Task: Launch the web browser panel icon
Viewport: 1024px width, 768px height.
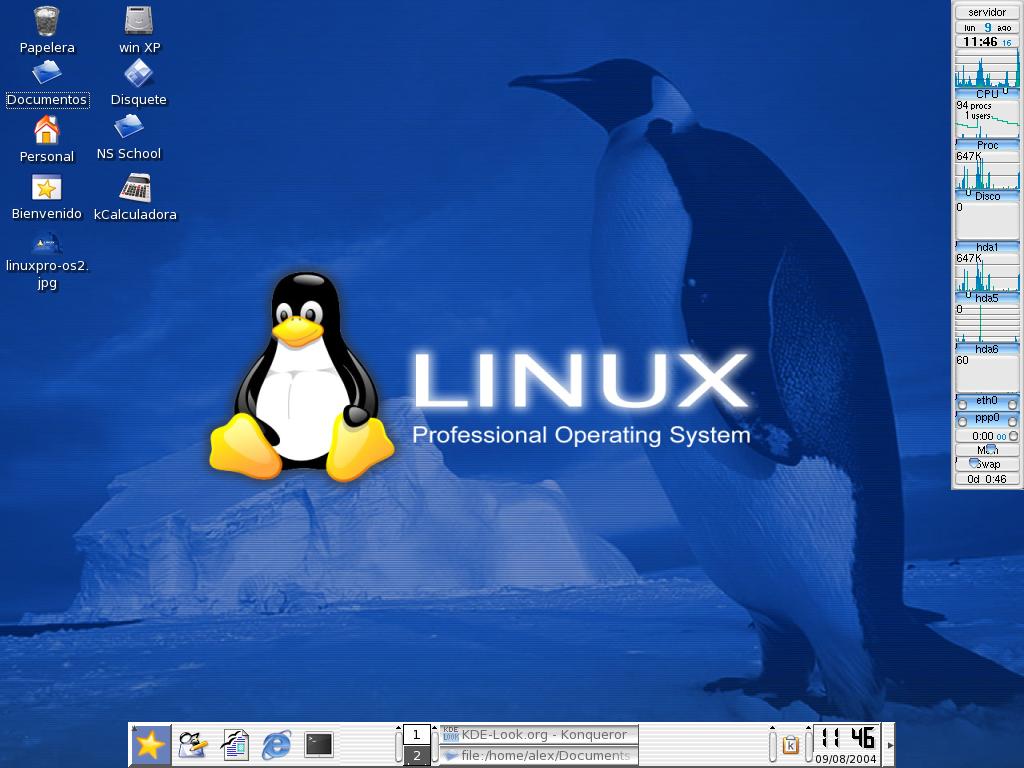Action: pyautogui.click(x=277, y=745)
